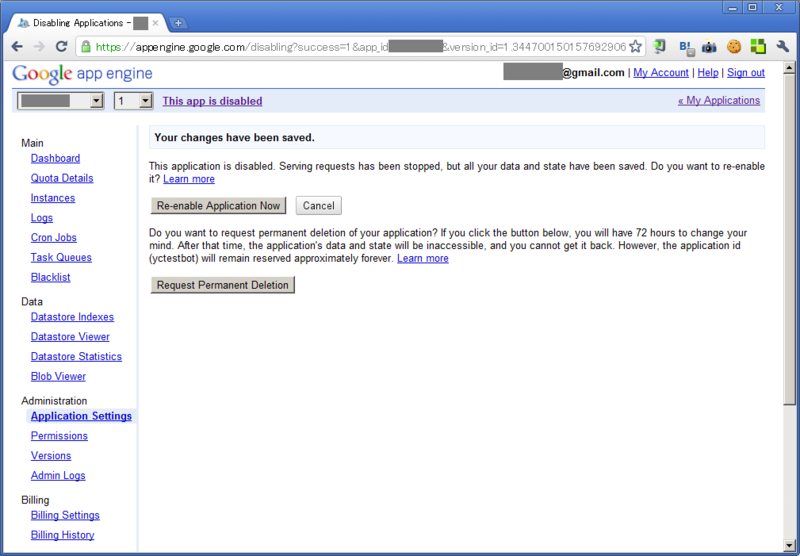This screenshot has width=800, height=556.
Task: Open Admin Logs in the sidebar
Action: [x=58, y=475]
